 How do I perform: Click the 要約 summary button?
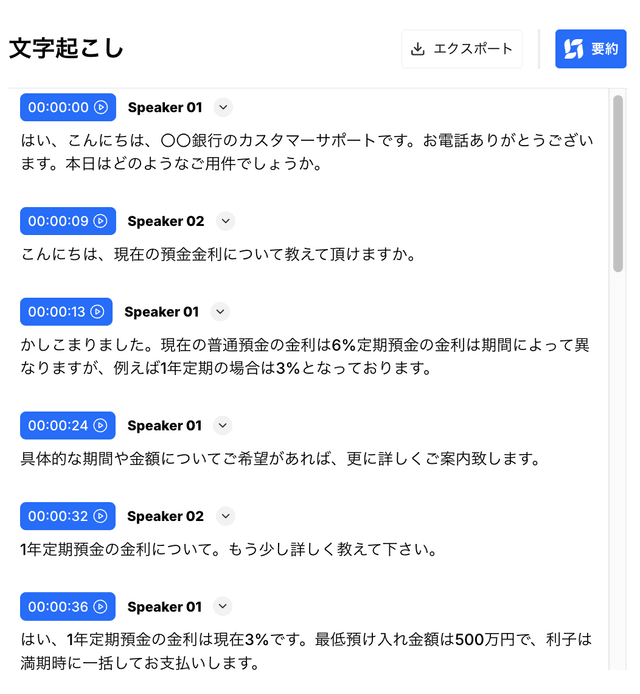coord(591,49)
